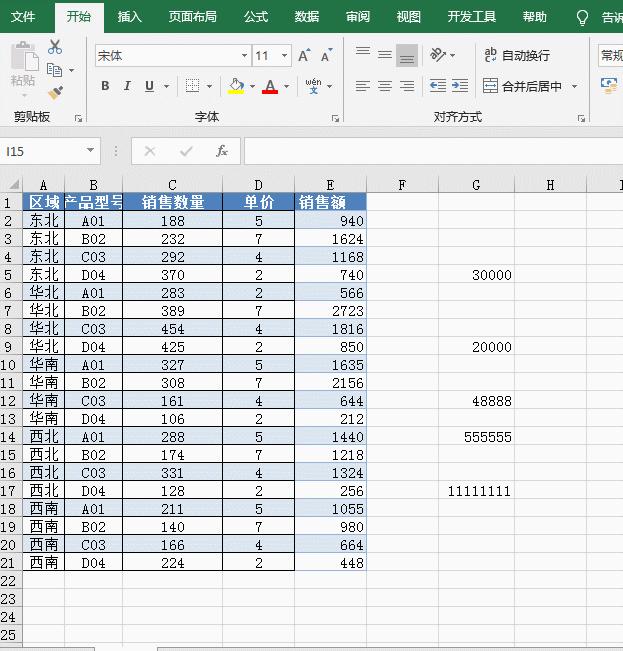Click the accounting number format icon

pyautogui.click(x=608, y=86)
